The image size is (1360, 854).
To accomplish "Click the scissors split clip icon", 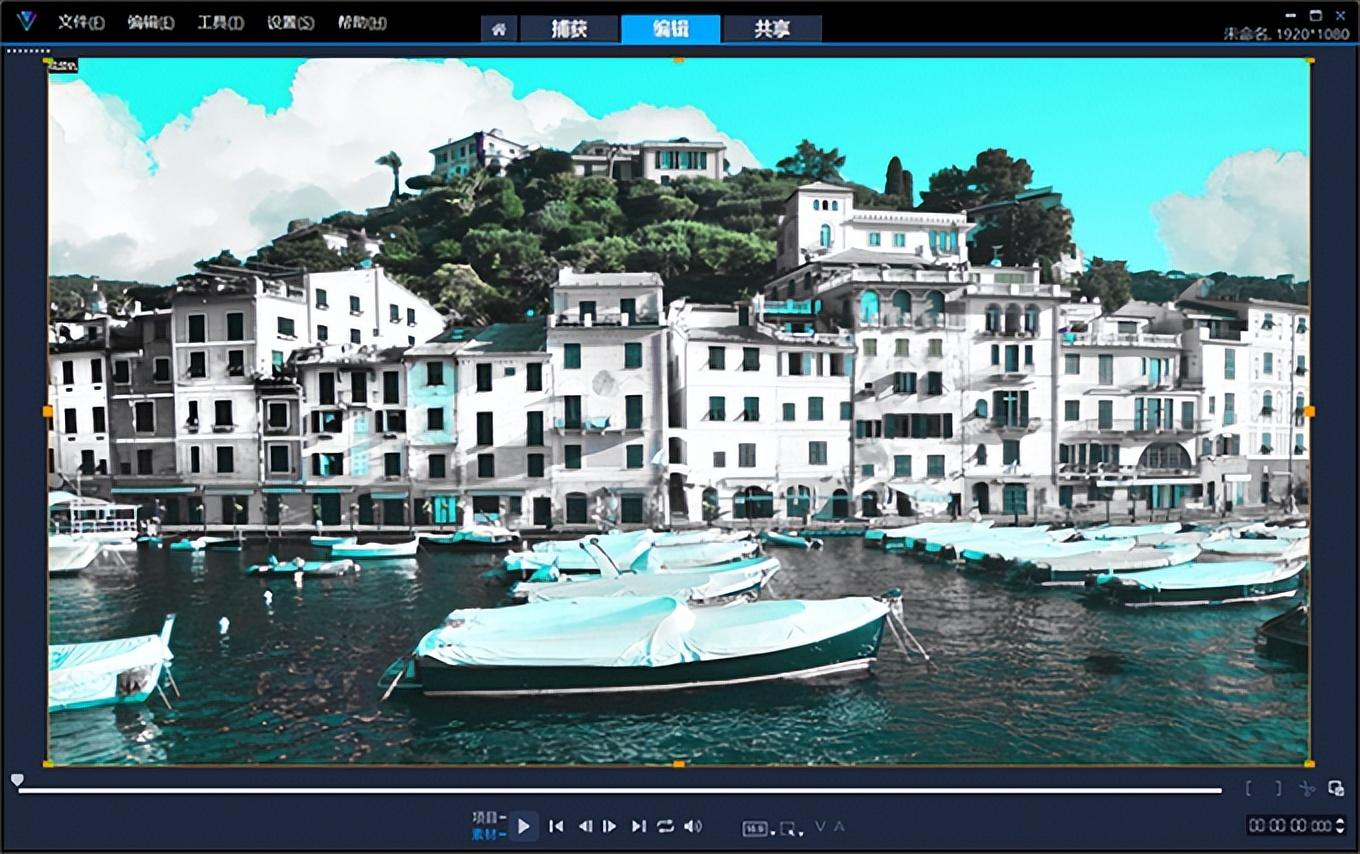I will click(x=1307, y=788).
